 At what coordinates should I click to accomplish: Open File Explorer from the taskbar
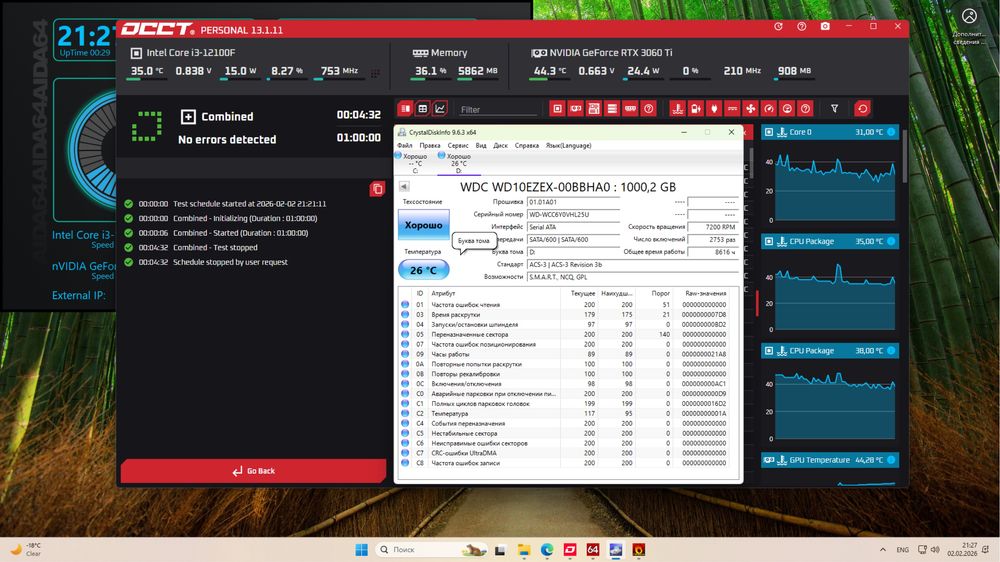524,550
